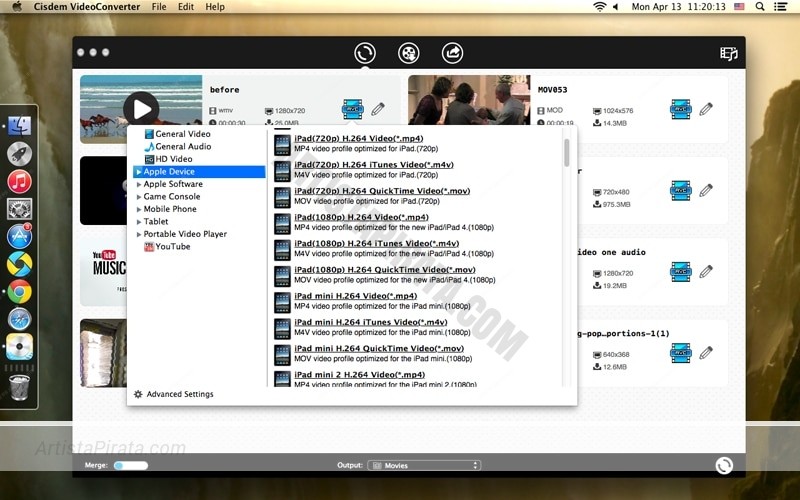Open the film reel rip tab
The width and height of the screenshot is (800, 500).
(409, 53)
